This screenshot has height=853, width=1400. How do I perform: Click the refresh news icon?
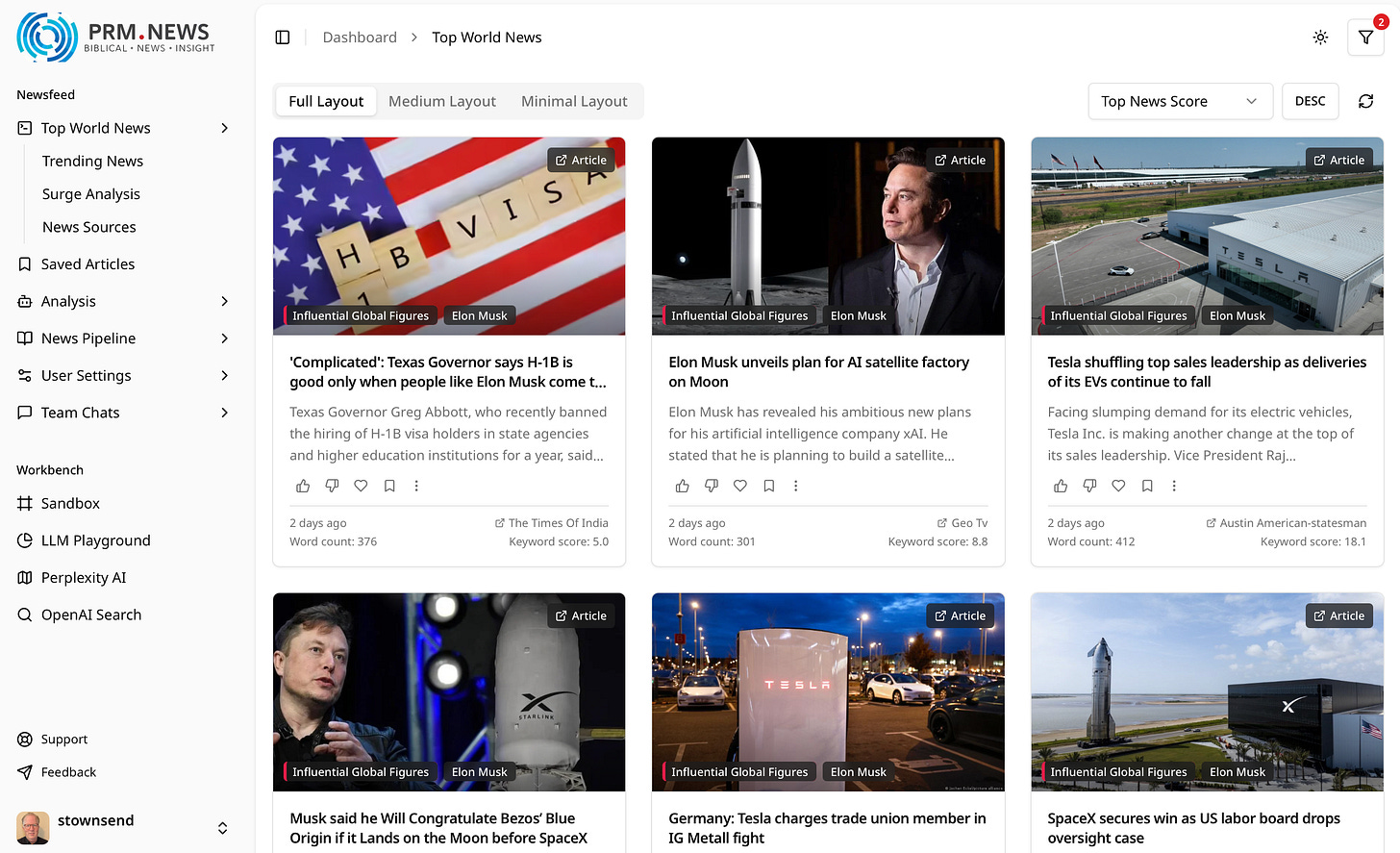(x=1365, y=101)
